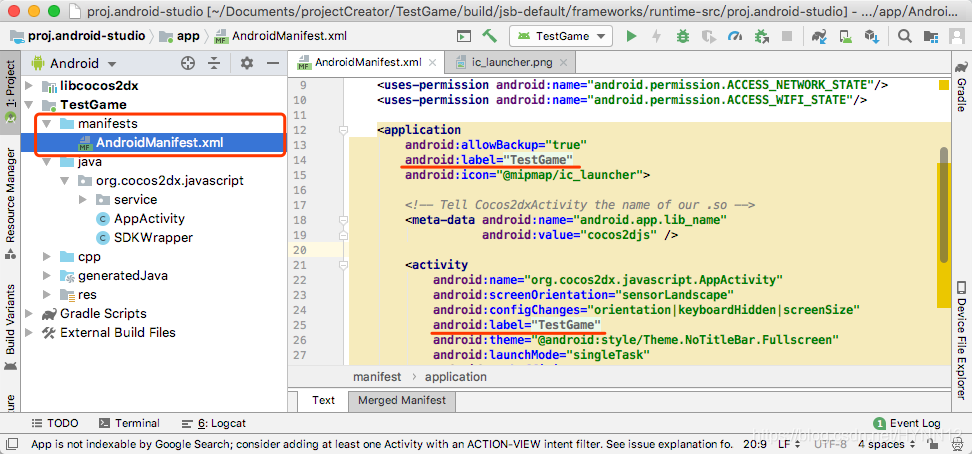This screenshot has width=972, height=454.
Task: Collapse all in Project panel
Action: tap(214, 63)
